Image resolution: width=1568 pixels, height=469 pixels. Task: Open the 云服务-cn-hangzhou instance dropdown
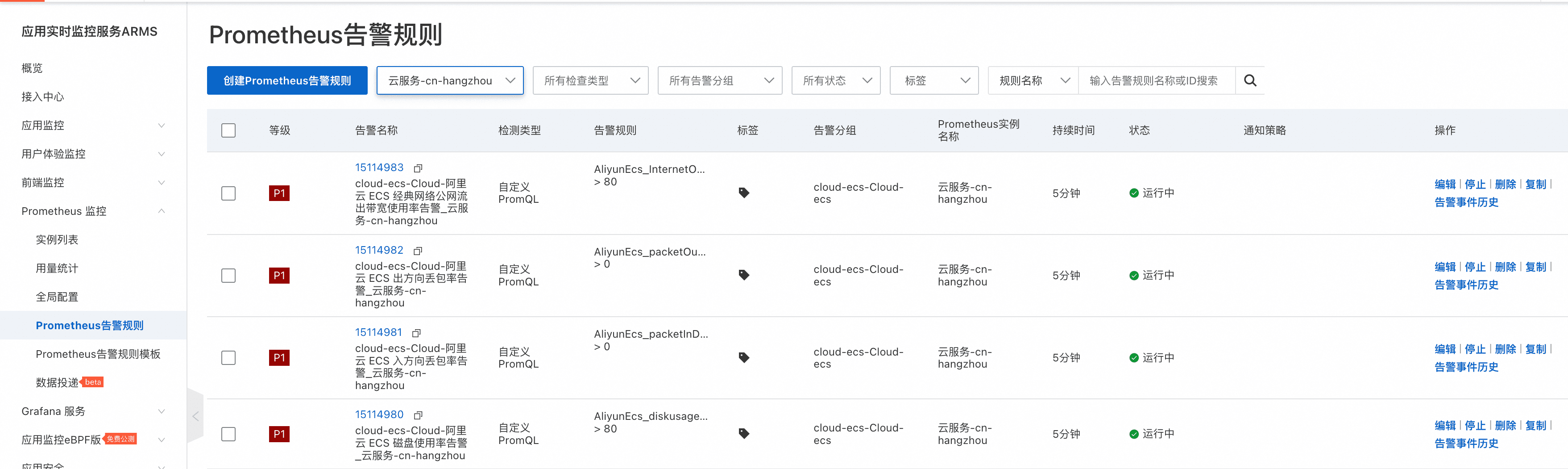pyautogui.click(x=450, y=80)
